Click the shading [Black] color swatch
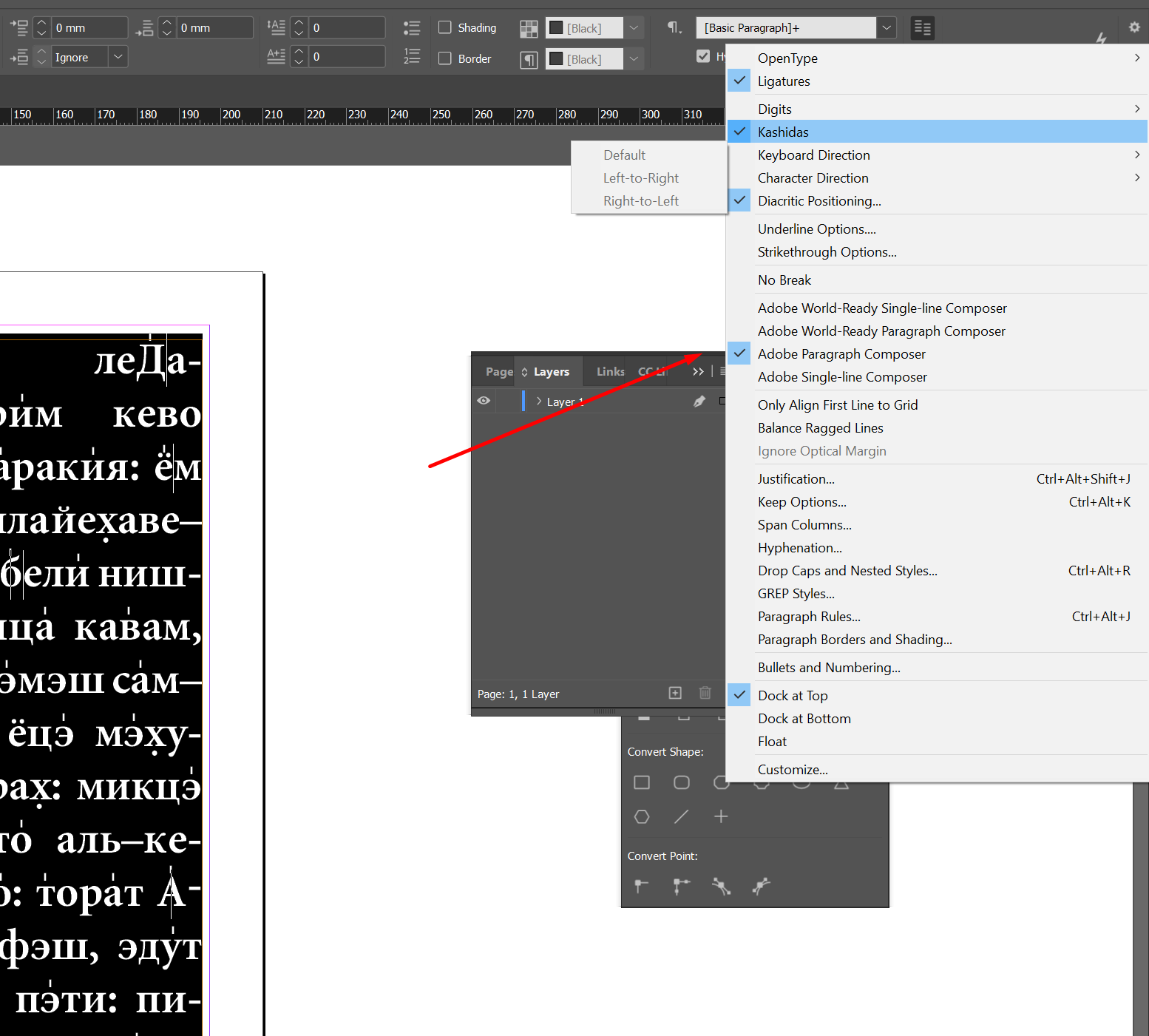Viewport: 1149px width, 1036px height. pos(556,28)
